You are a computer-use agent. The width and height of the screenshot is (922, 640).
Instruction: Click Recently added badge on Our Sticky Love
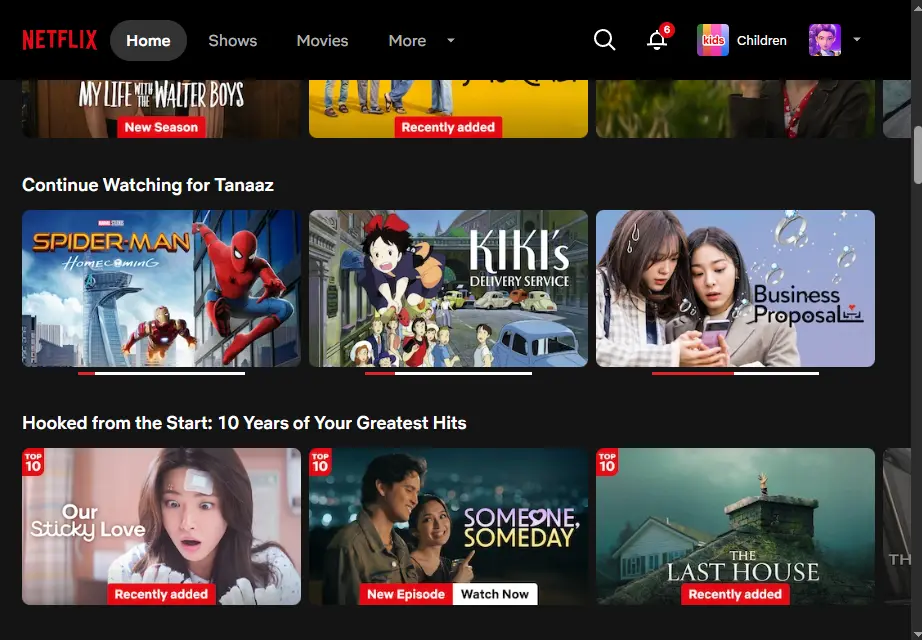[x=161, y=594]
